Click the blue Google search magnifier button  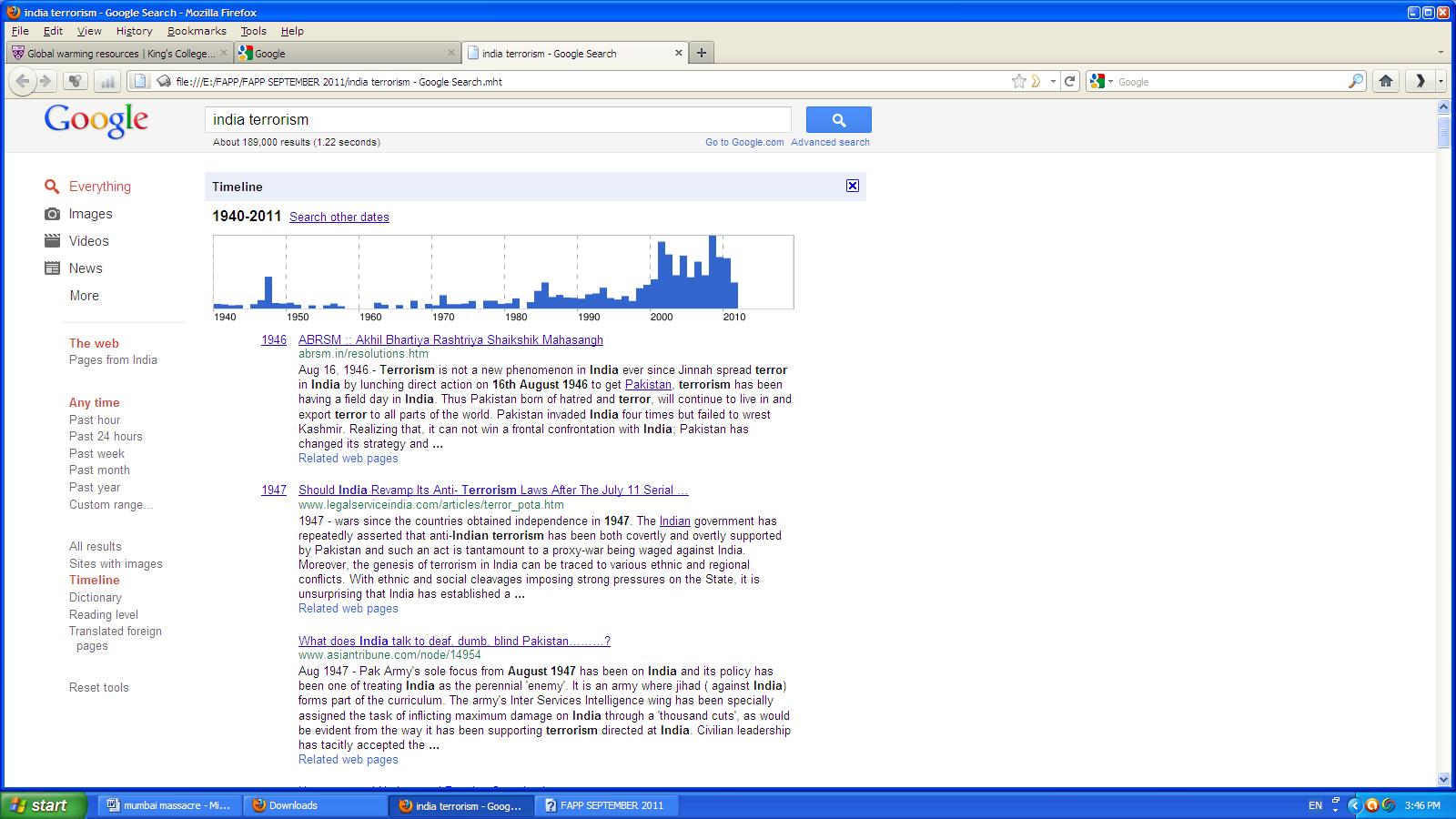839,119
